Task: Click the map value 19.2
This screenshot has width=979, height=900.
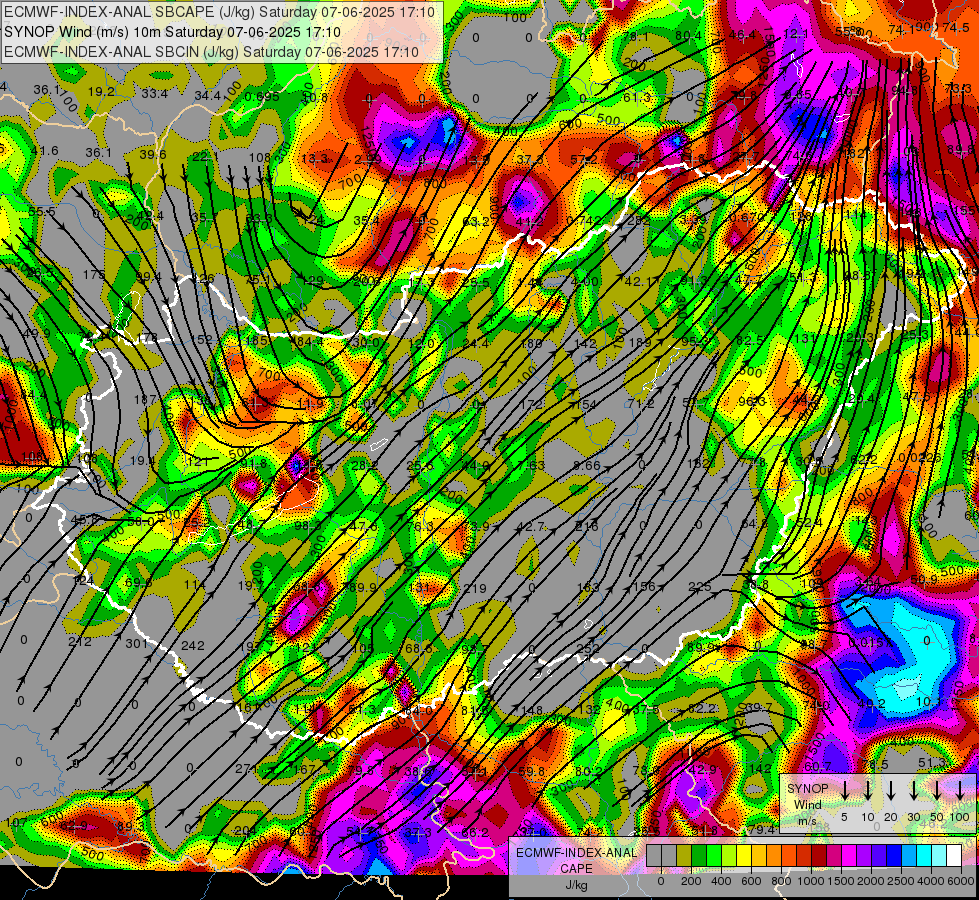Action: 101,92
